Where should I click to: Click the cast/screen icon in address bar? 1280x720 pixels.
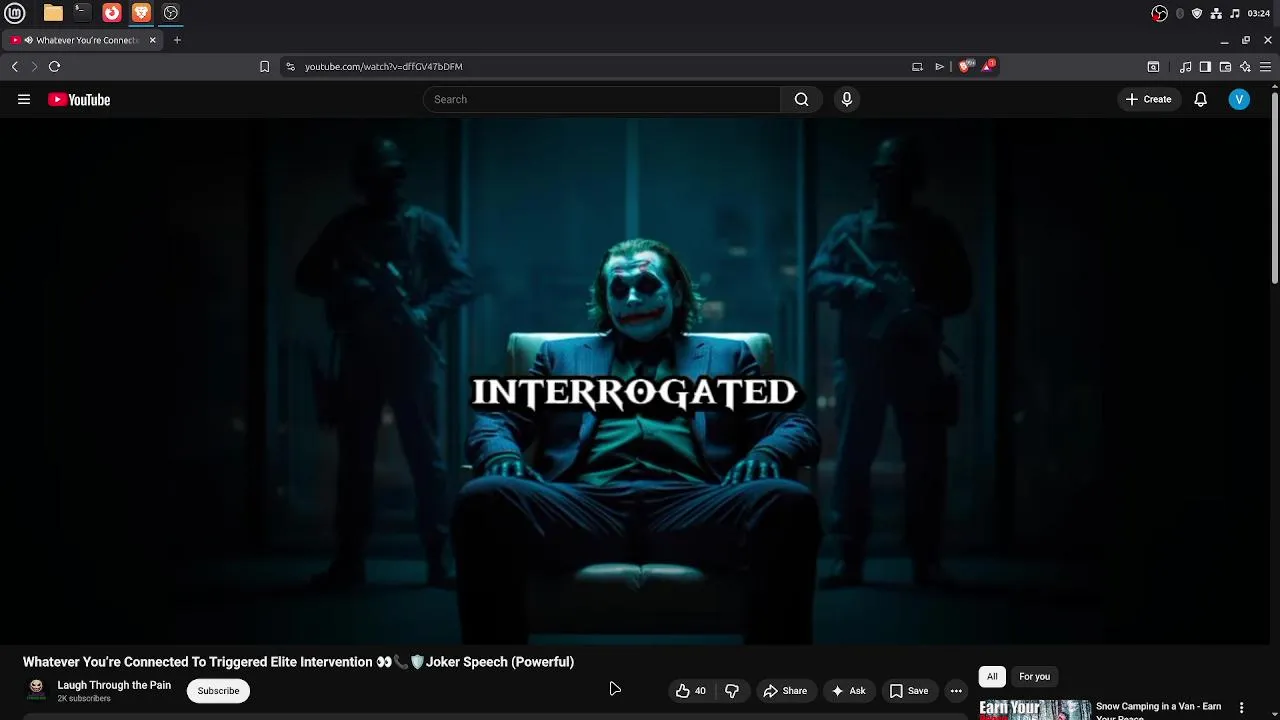pyautogui.click(x=917, y=67)
